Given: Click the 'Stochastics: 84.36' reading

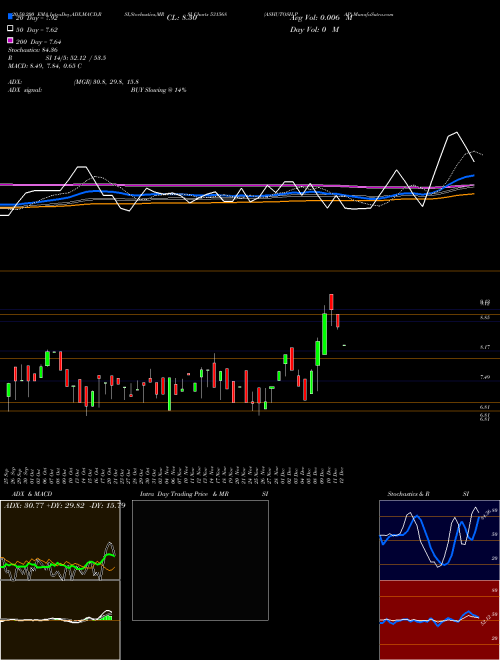Looking at the screenshot, I should (x=33, y=50).
